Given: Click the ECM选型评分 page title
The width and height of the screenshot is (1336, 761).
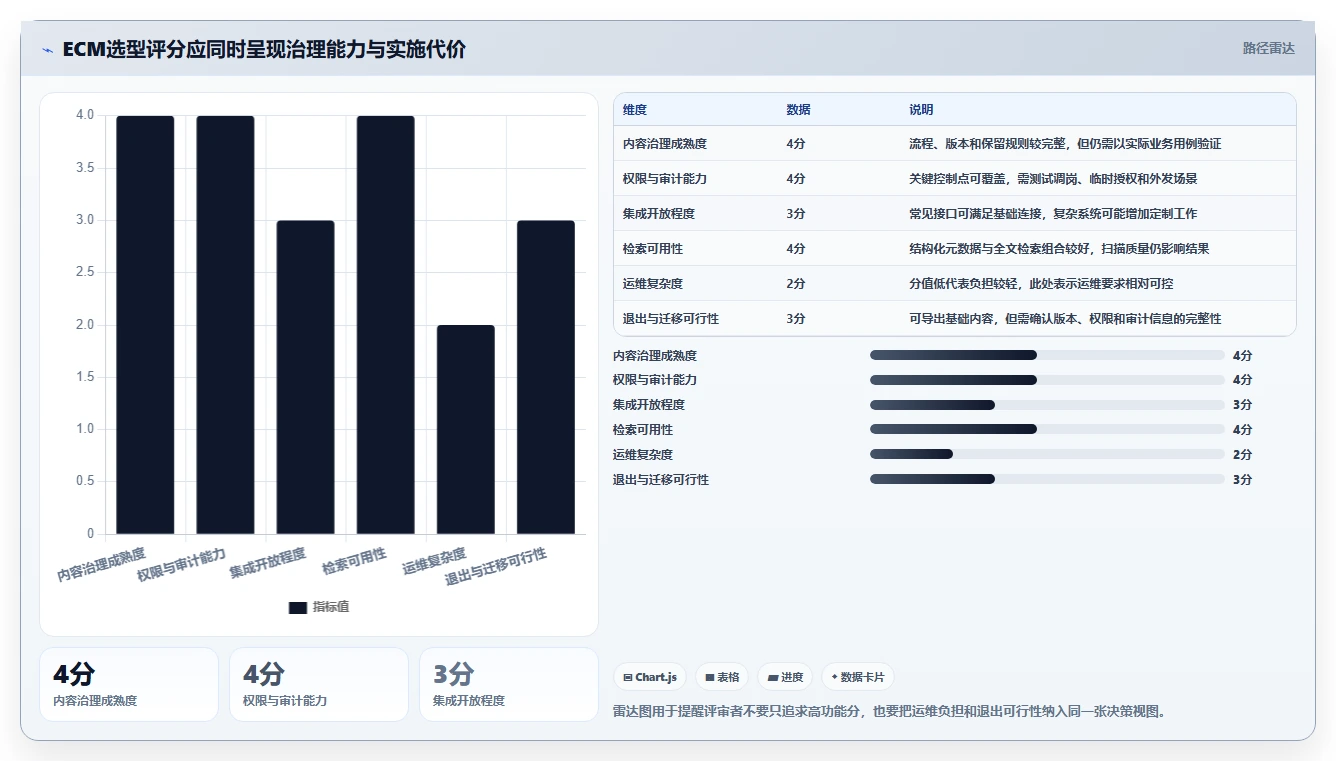Looking at the screenshot, I should click(x=264, y=49).
